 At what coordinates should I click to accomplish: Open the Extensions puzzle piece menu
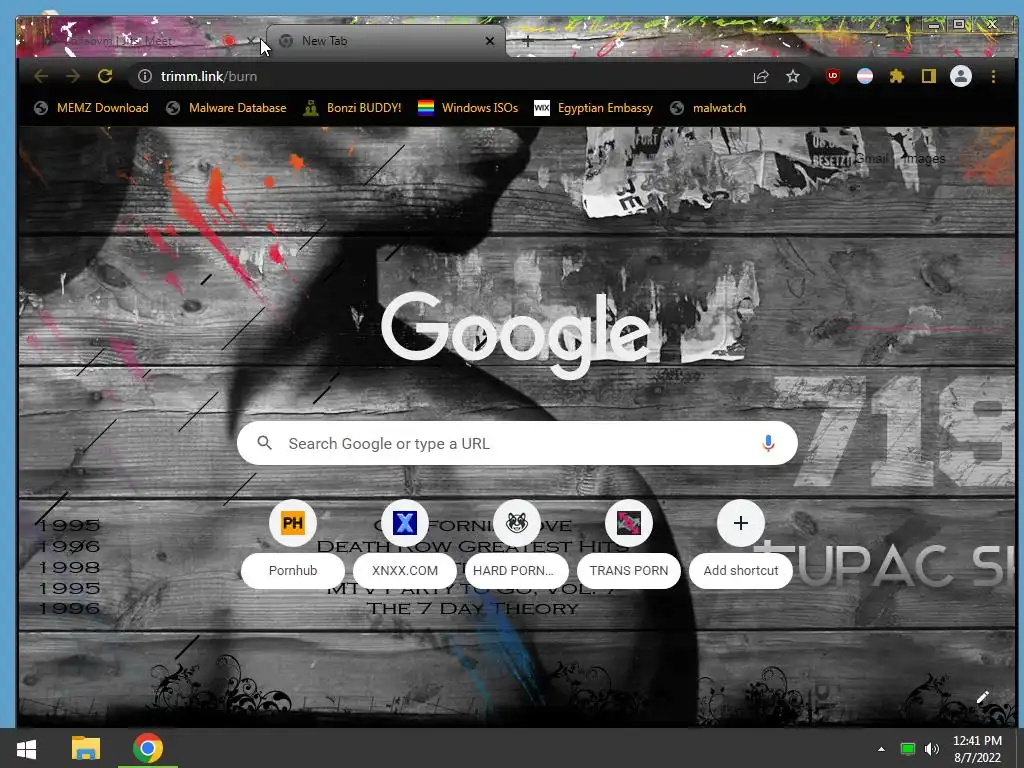click(x=897, y=76)
